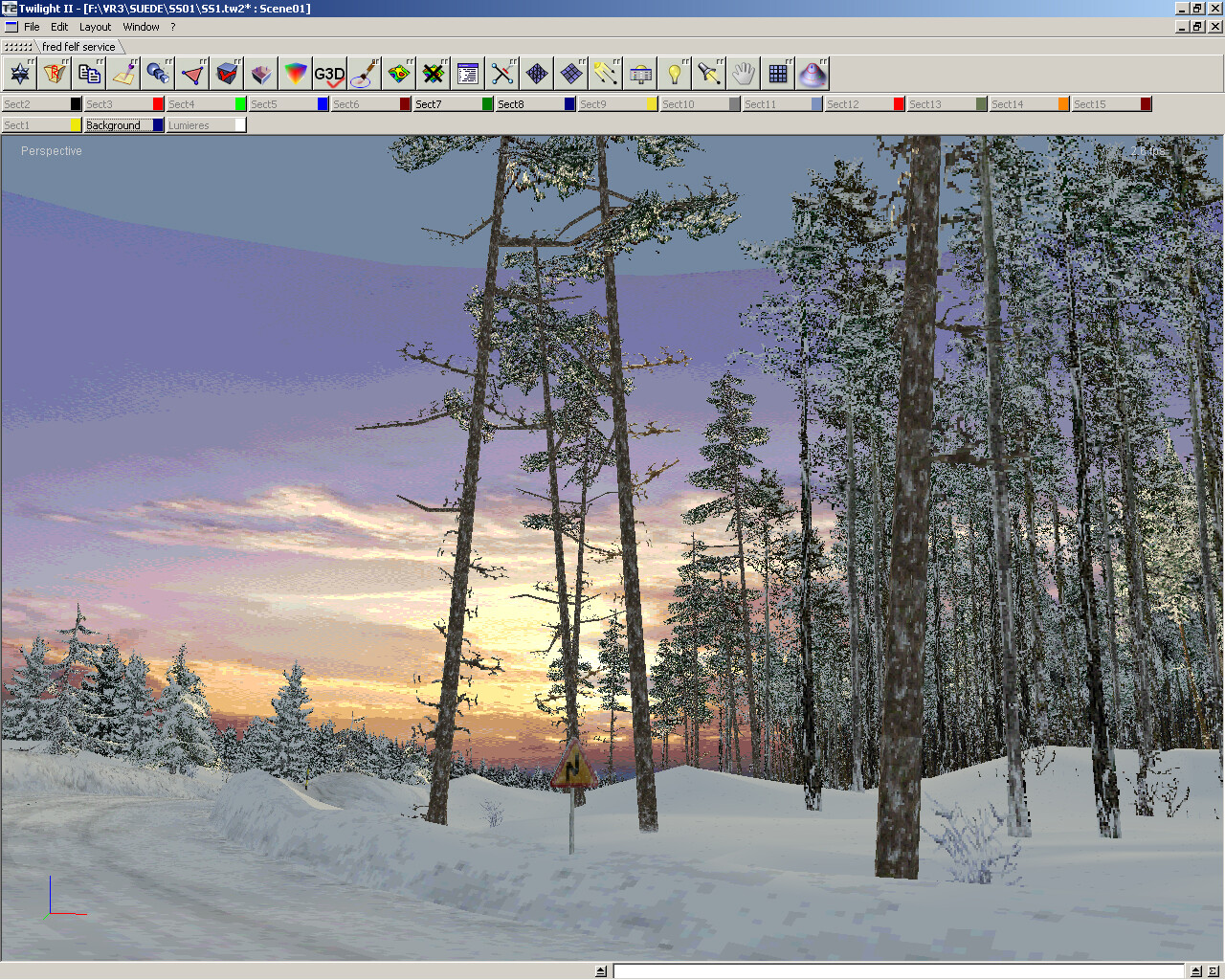Expand the fred felf service toolbar group

(77, 46)
